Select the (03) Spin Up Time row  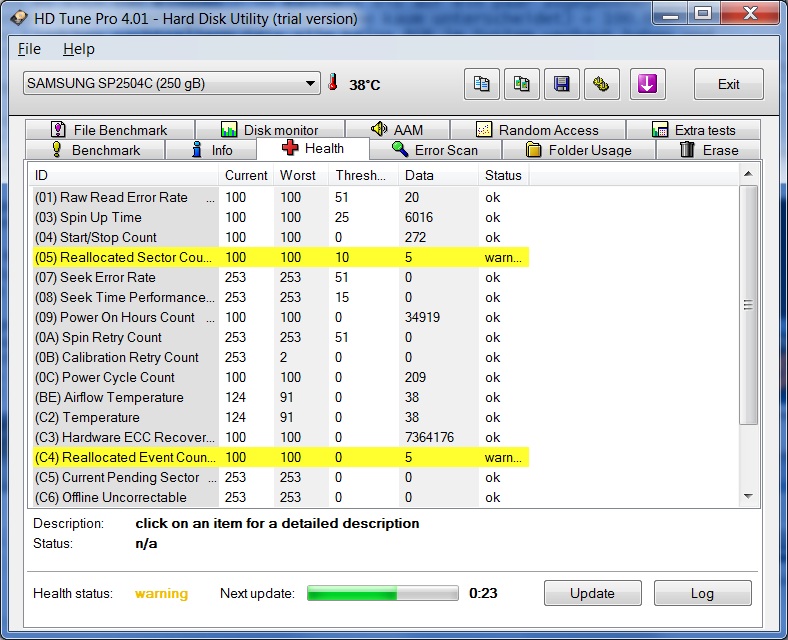coord(280,217)
